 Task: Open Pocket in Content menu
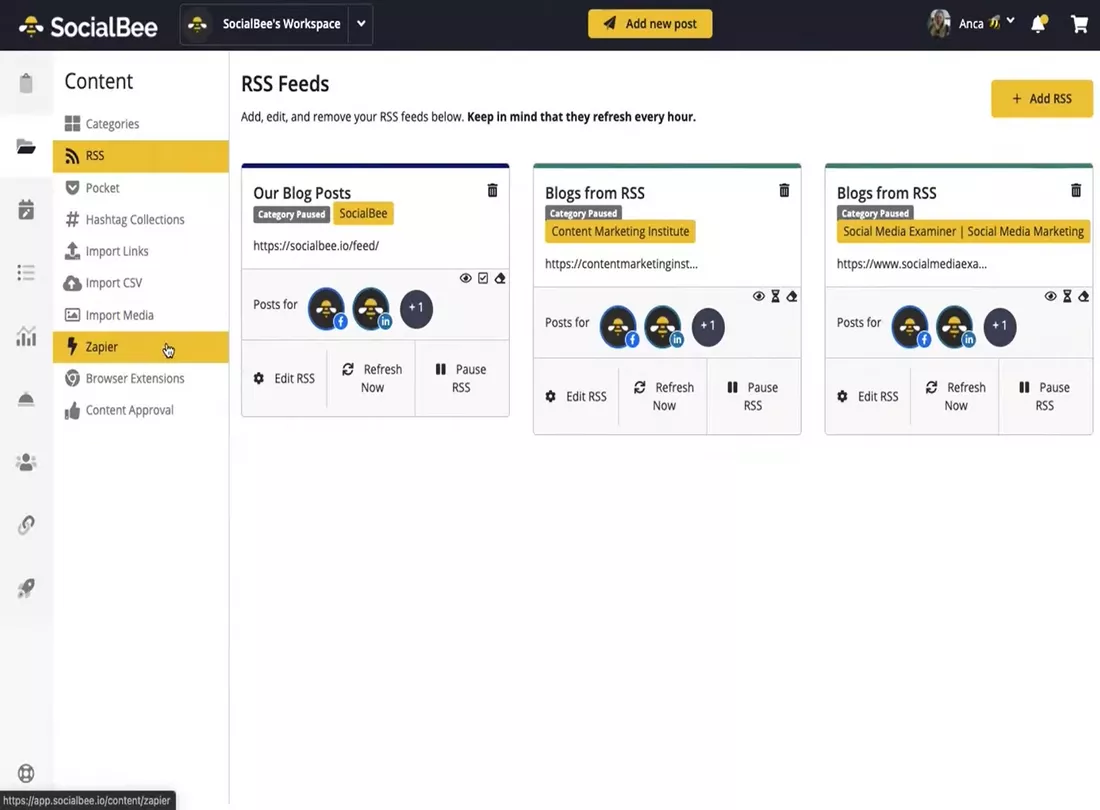[140, 188]
